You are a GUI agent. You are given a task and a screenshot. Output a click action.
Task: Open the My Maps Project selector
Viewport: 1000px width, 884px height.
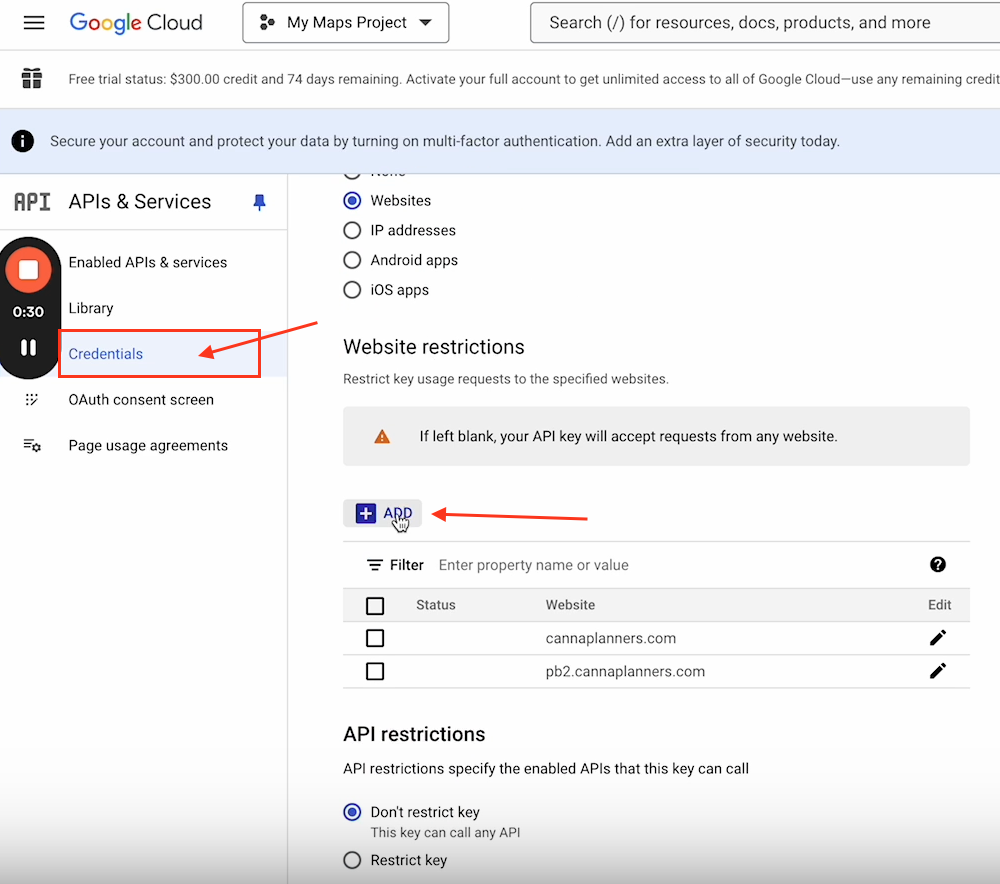pos(346,23)
